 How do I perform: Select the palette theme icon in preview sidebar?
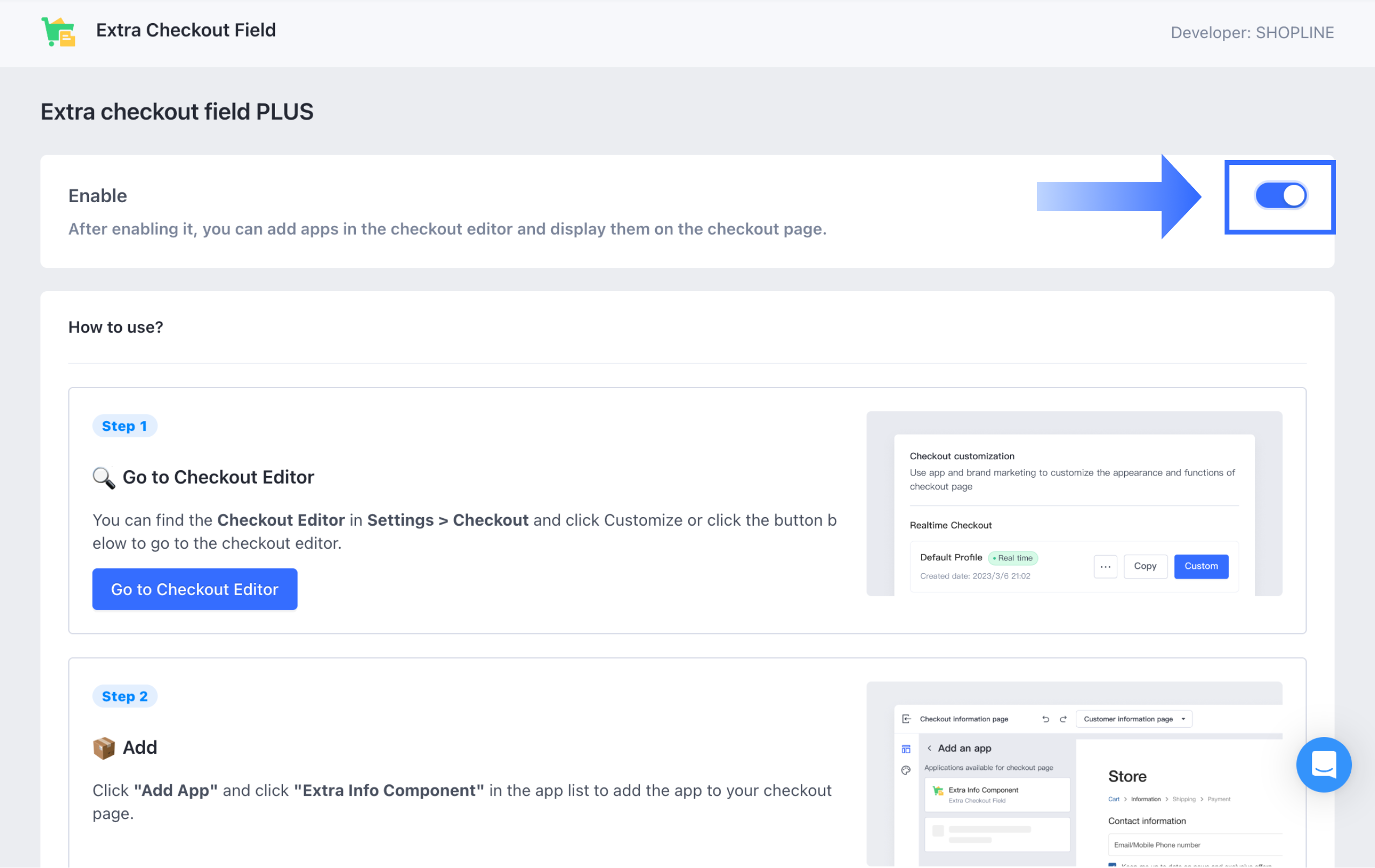pyautogui.click(x=906, y=770)
